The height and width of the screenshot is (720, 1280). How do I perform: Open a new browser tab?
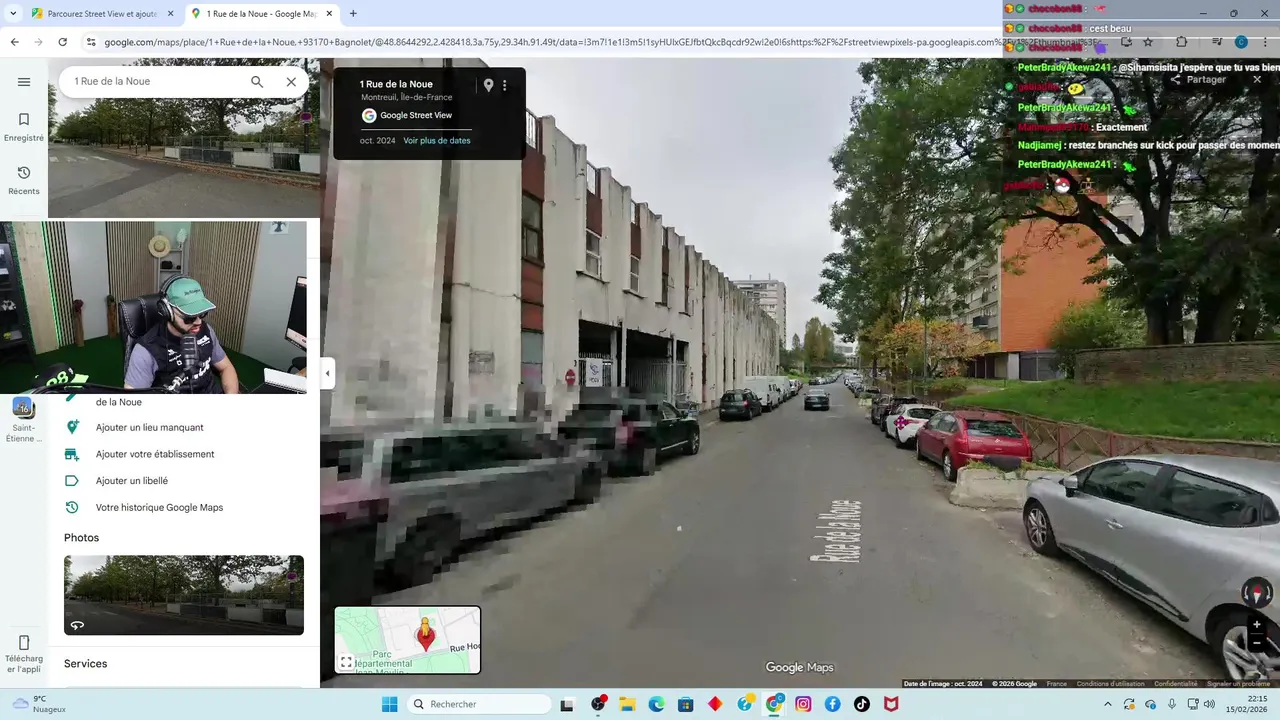353,14
